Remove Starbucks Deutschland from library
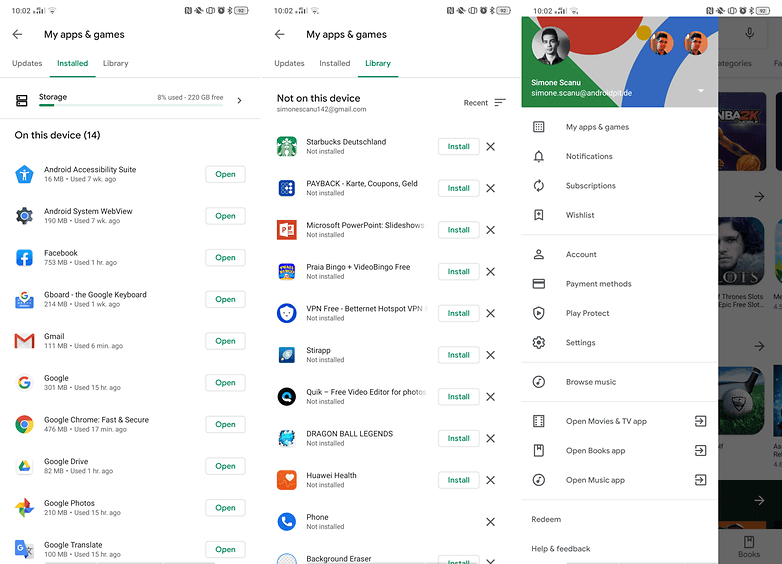This screenshot has height=564, width=782. pos(491,147)
